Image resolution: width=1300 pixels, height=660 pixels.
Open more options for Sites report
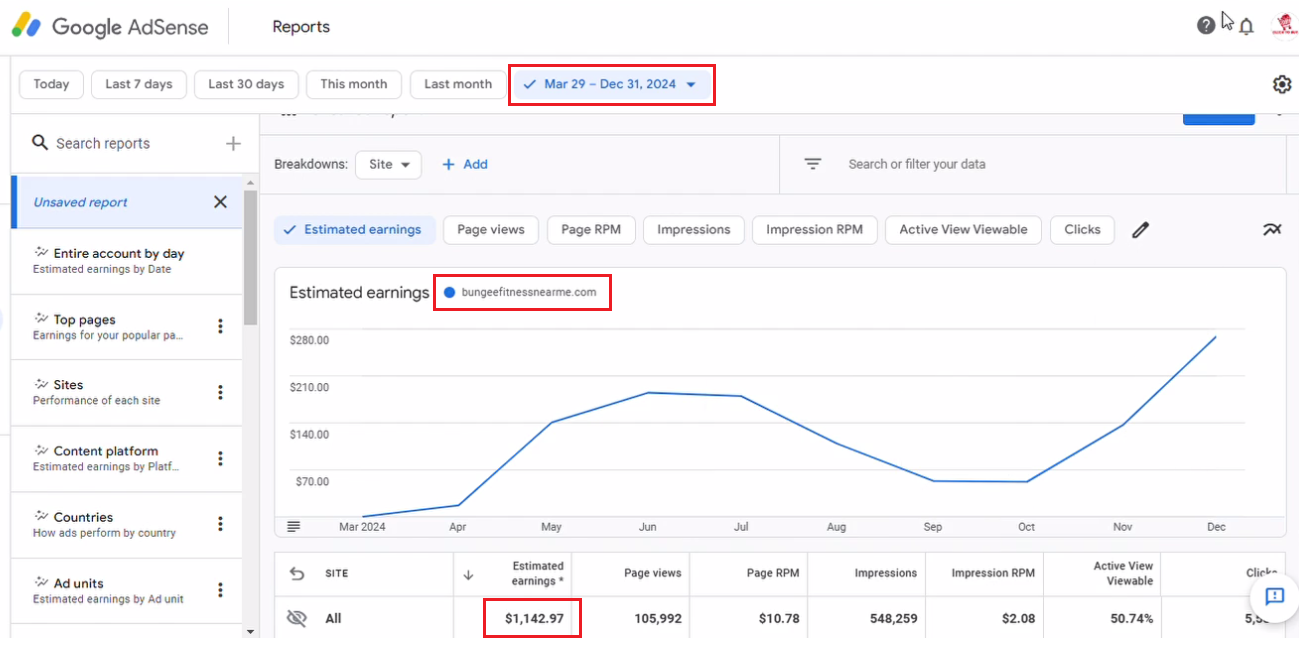(x=220, y=392)
